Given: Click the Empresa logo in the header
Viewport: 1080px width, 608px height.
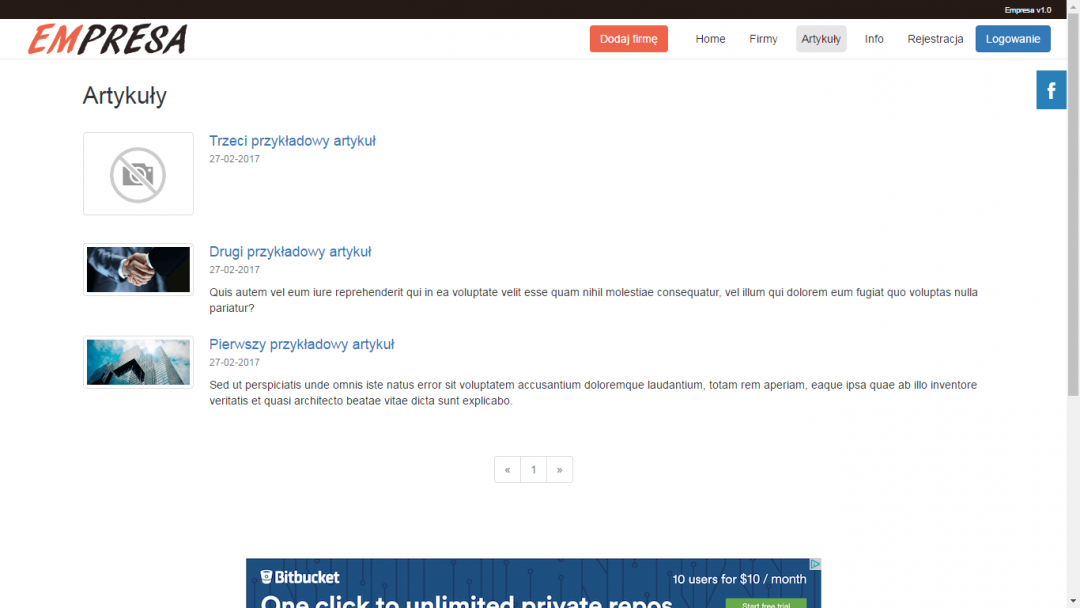Looking at the screenshot, I should 108,39.
